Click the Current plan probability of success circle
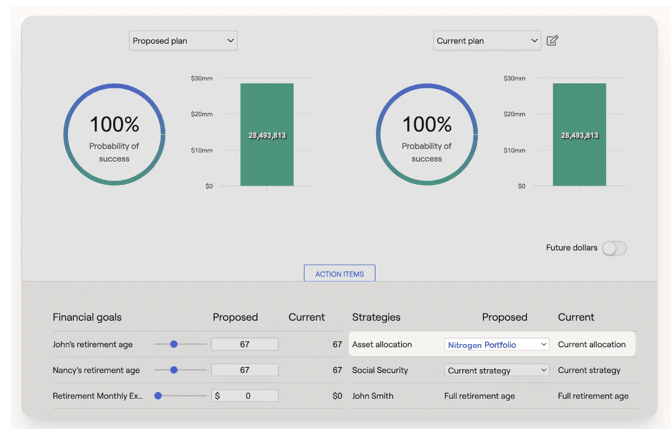The width and height of the screenshot is (671, 429). 427,135
